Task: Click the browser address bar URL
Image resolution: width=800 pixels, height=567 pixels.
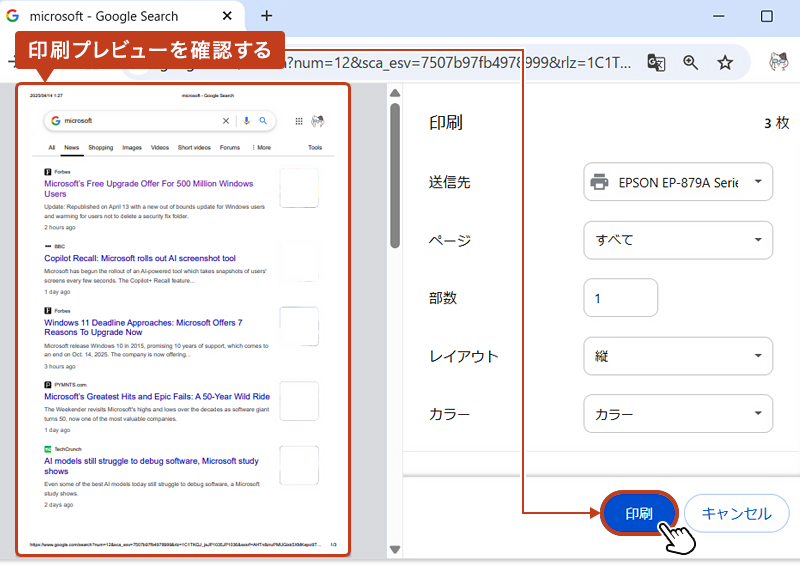Action: click(x=459, y=63)
